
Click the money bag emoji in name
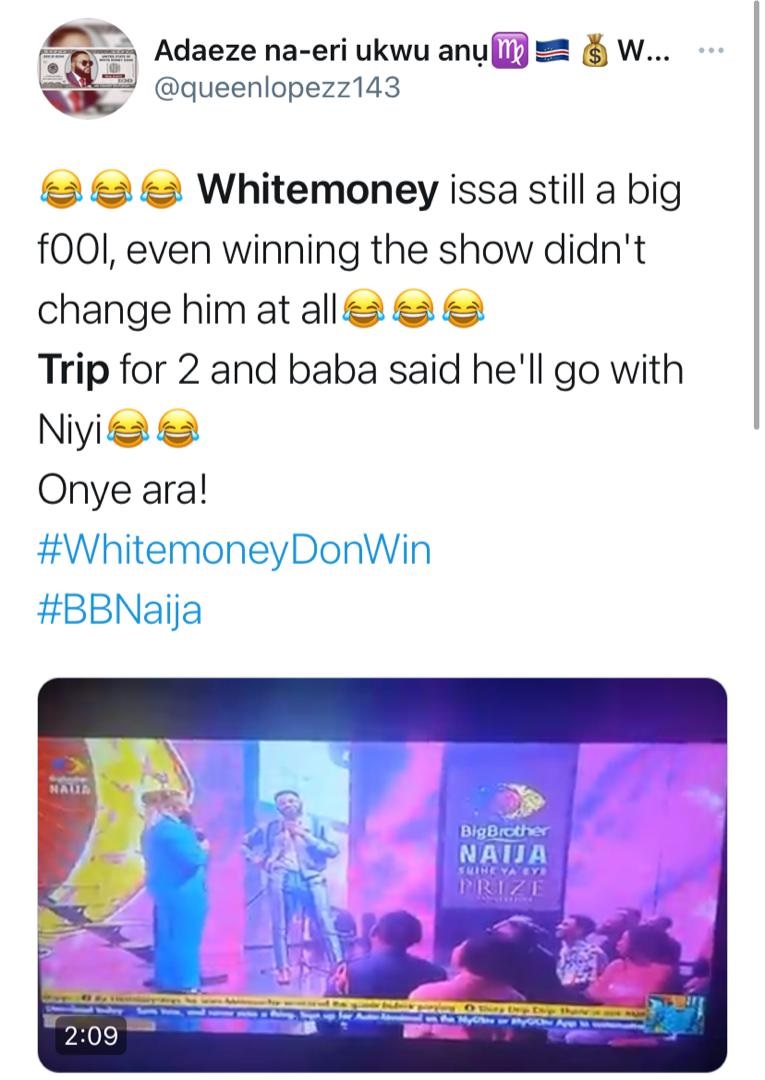pos(596,50)
